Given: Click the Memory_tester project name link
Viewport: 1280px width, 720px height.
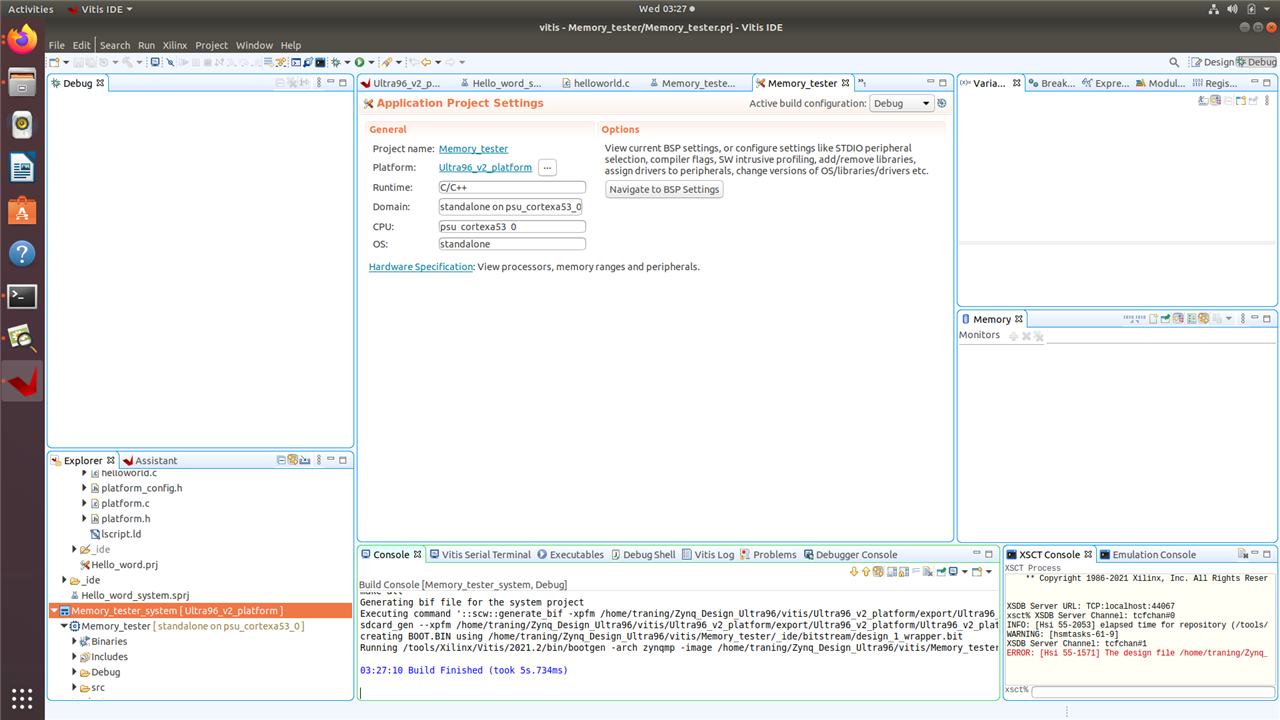Looking at the screenshot, I should coord(473,149).
